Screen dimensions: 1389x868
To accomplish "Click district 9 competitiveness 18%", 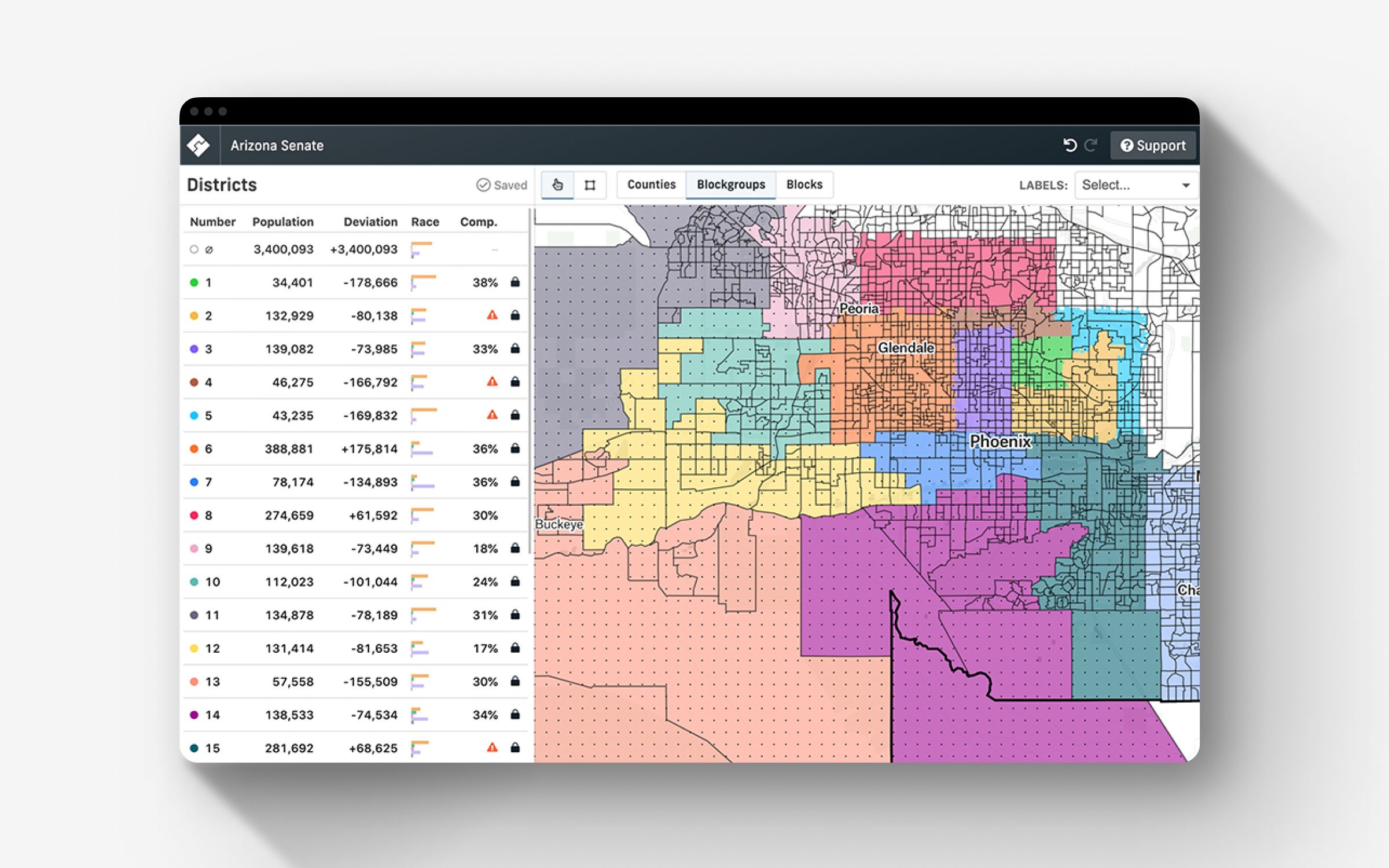I will (485, 549).
